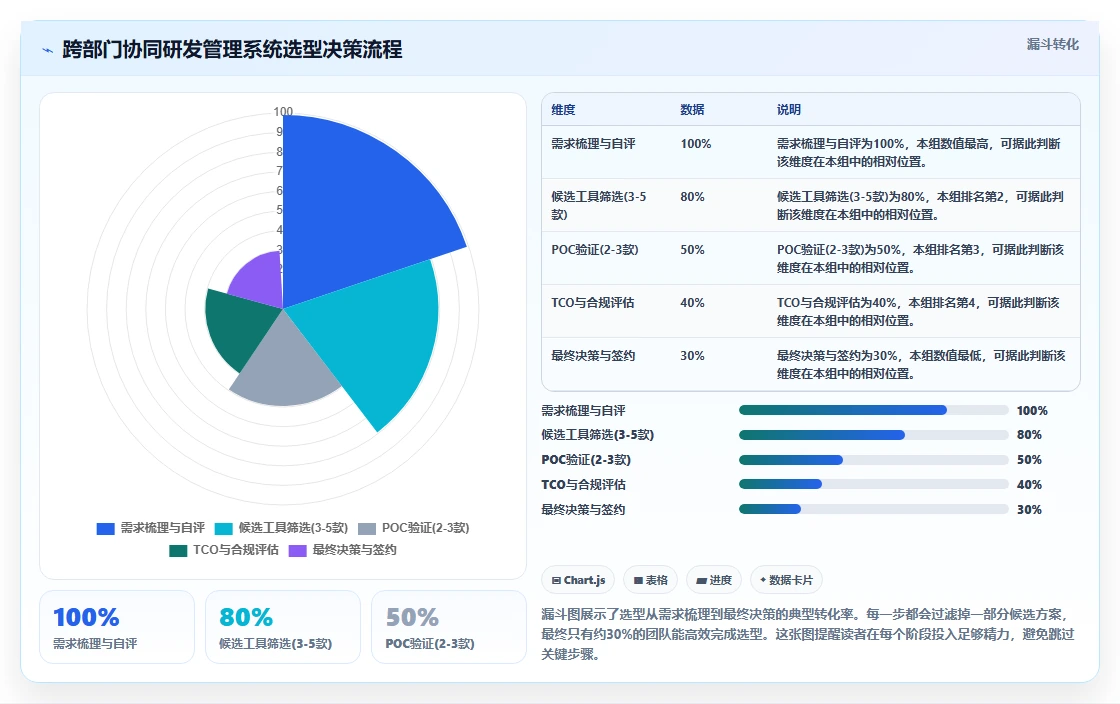Click the dark green TCO chart segment
This screenshot has height=704, width=1120.
point(239,325)
